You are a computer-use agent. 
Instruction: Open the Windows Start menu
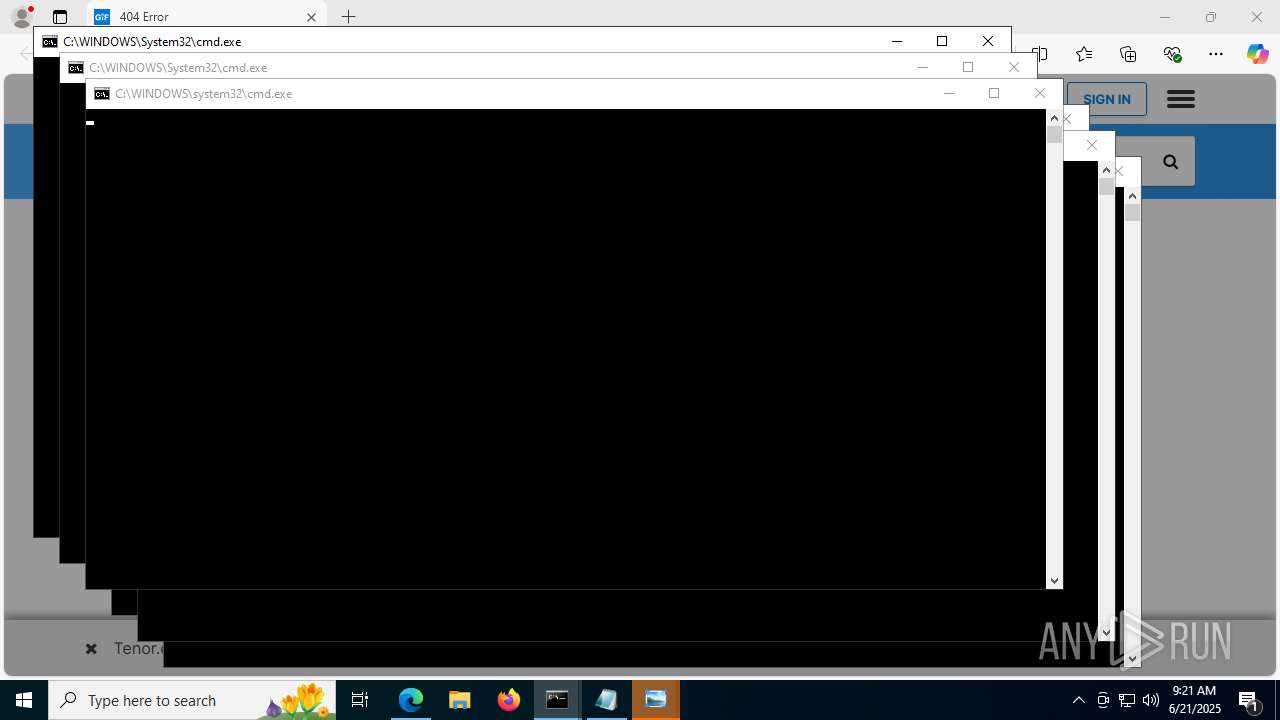[x=24, y=700]
